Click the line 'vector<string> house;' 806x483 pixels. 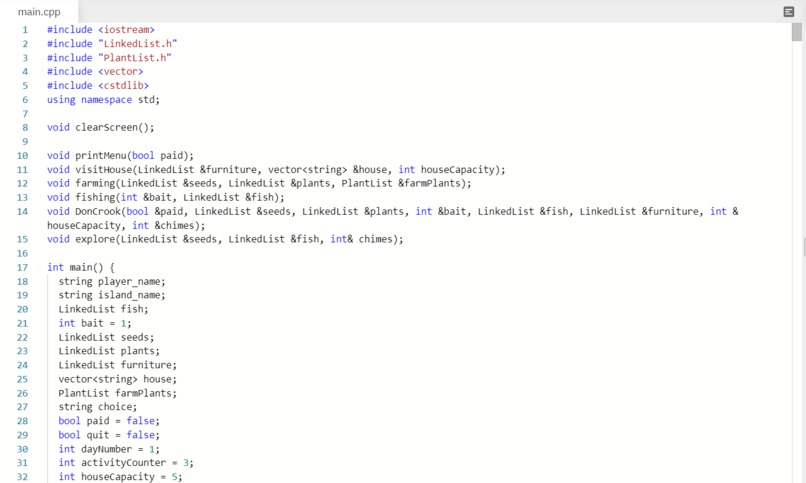pos(117,379)
